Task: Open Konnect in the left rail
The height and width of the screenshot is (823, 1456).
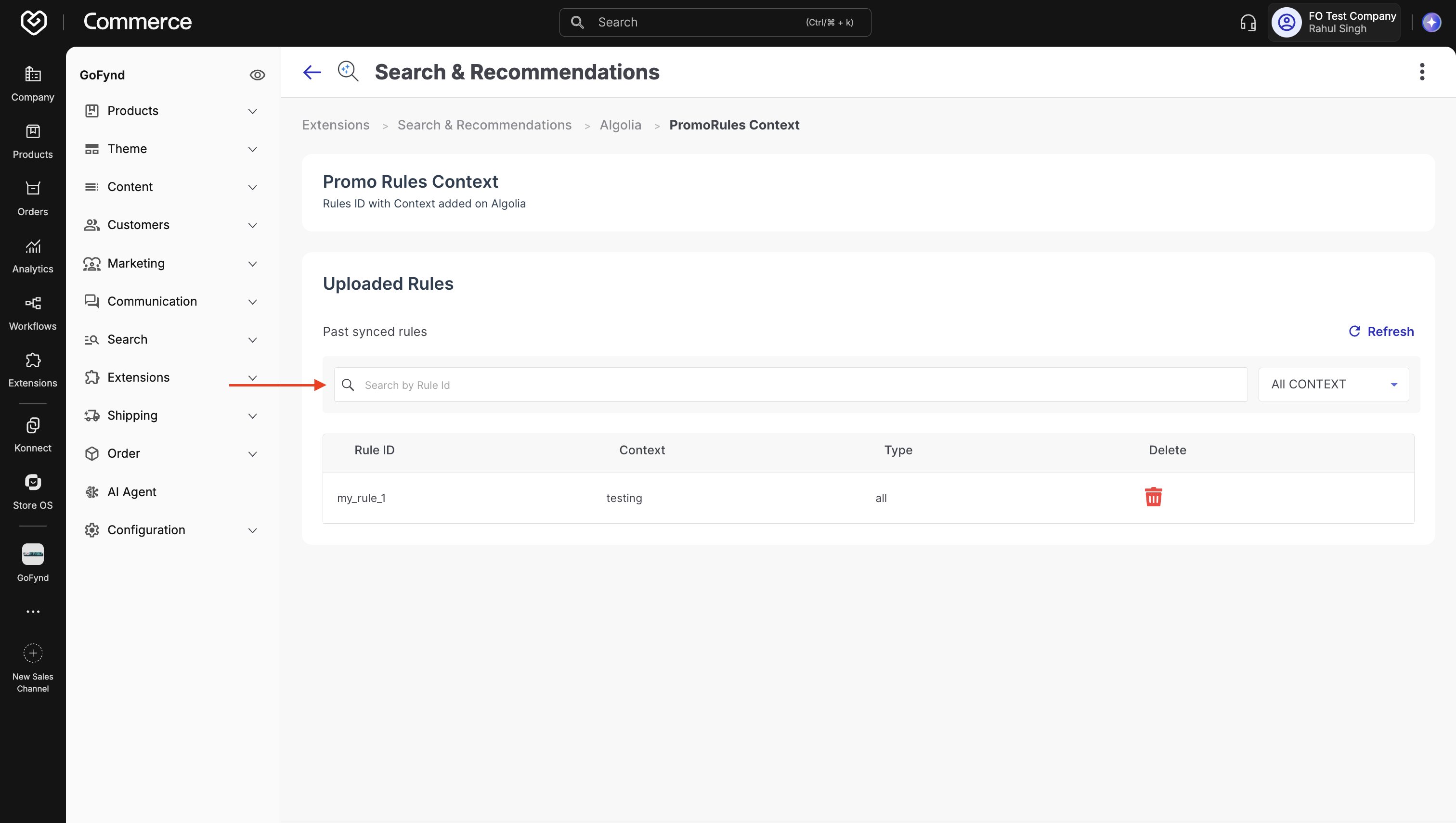Action: click(33, 435)
